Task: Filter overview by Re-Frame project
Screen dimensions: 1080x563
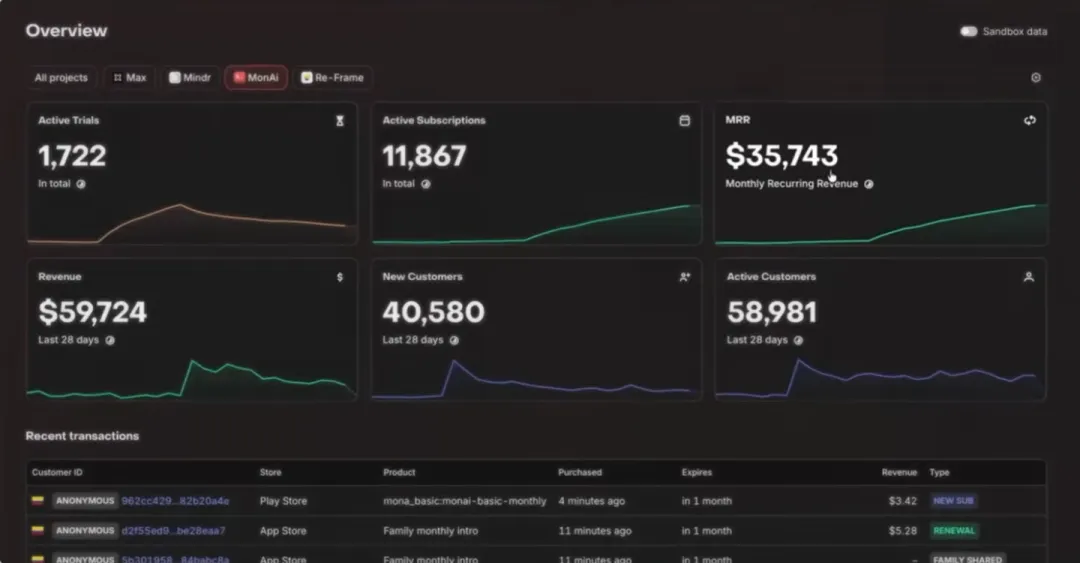Action: (333, 78)
